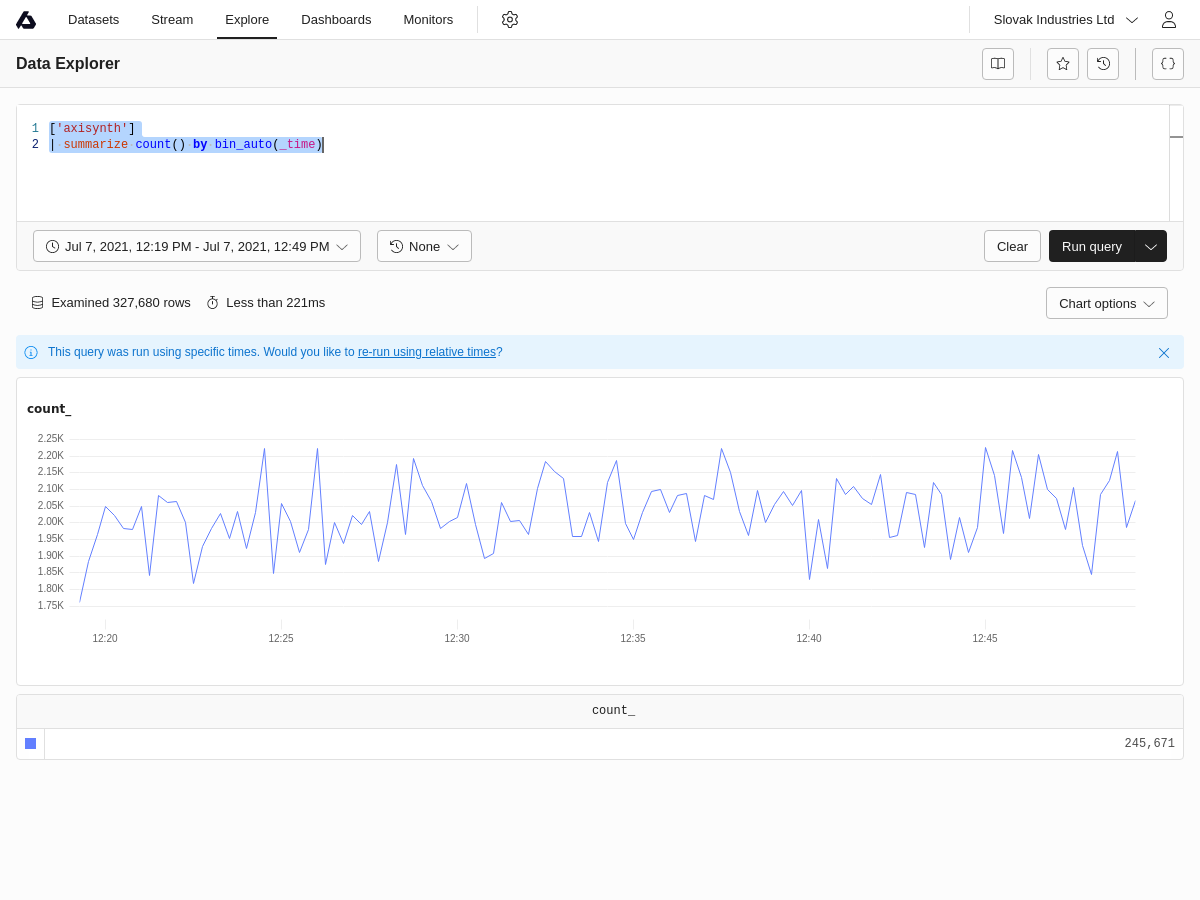Image resolution: width=1200 pixels, height=900 pixels.
Task: Switch to the Dashboards tab
Action: (336, 20)
